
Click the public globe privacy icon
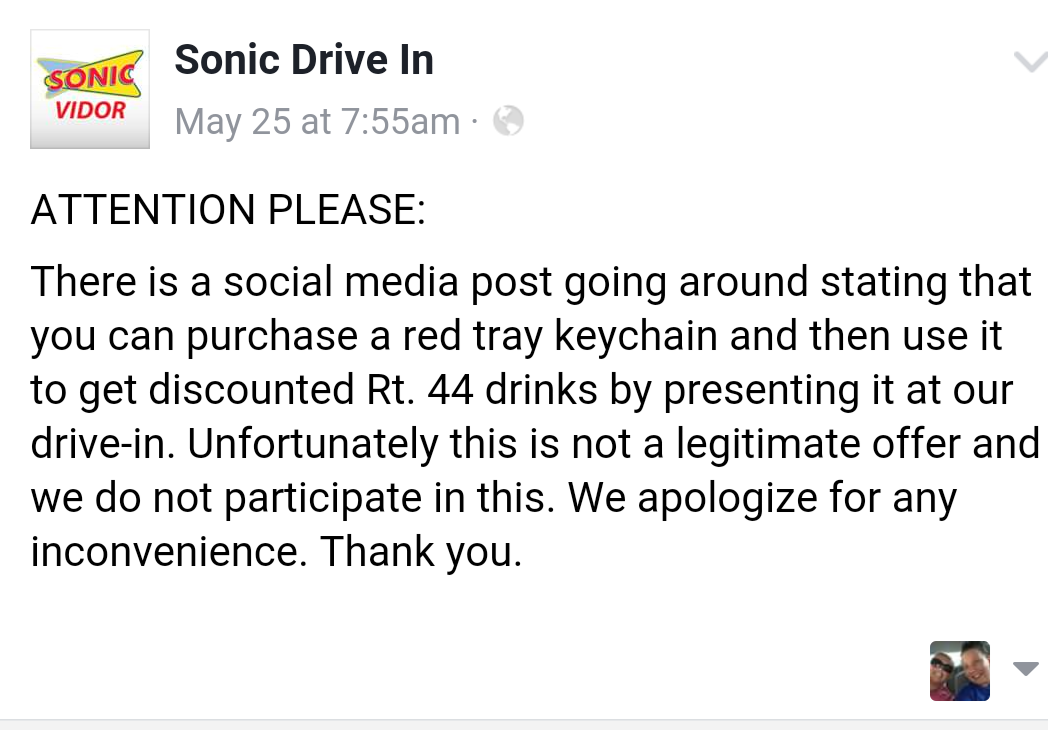[508, 121]
